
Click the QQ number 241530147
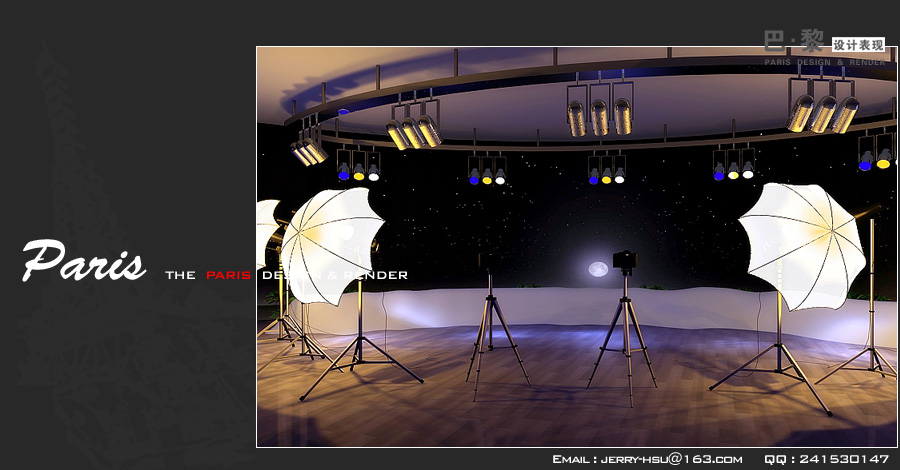coord(844,459)
